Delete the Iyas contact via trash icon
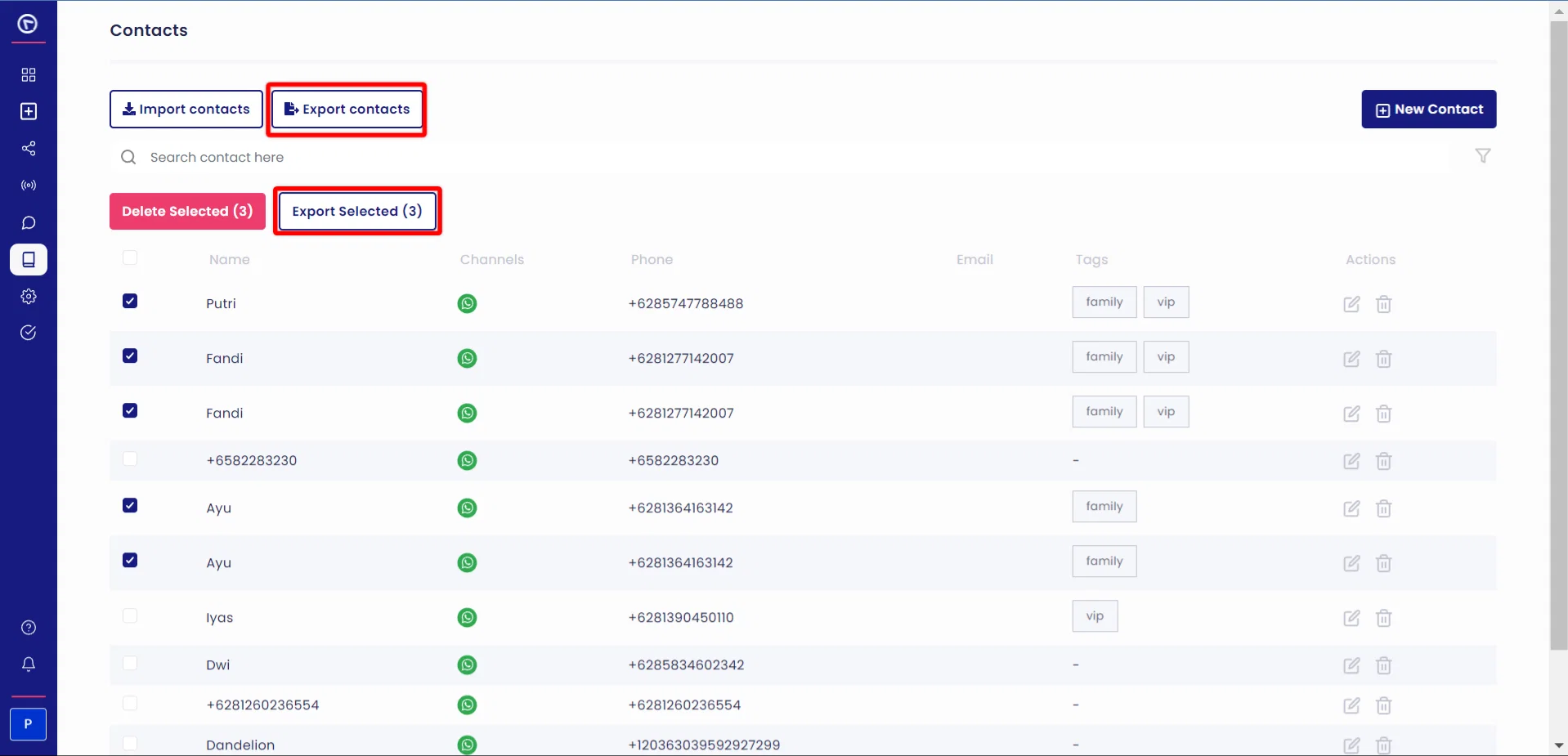This screenshot has height=756, width=1568. pos(1383,618)
